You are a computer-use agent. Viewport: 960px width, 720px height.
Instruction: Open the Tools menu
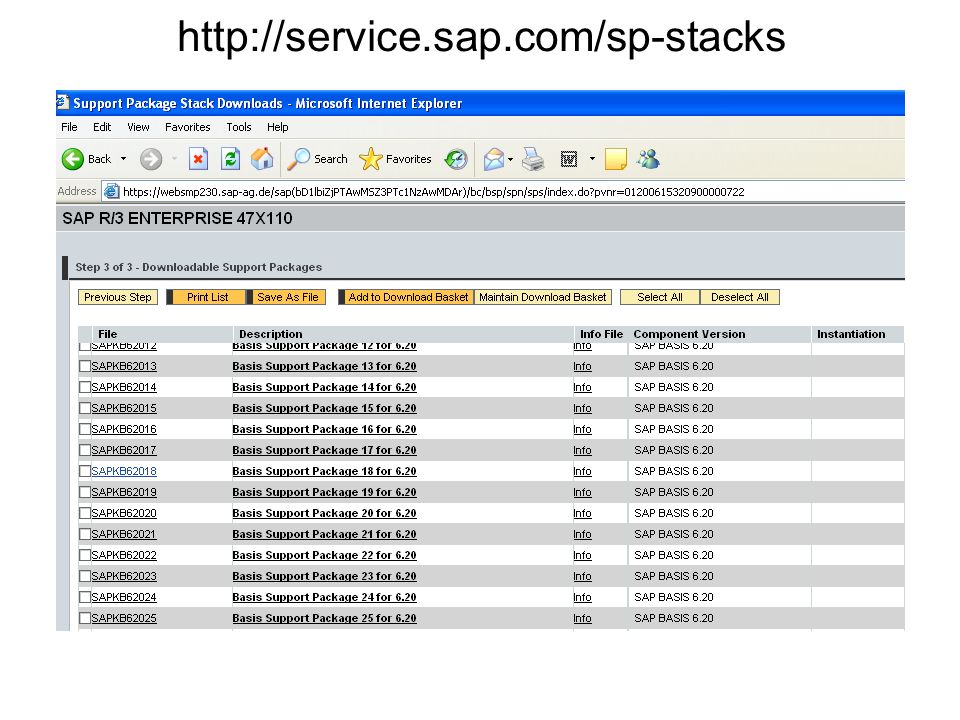[239, 127]
